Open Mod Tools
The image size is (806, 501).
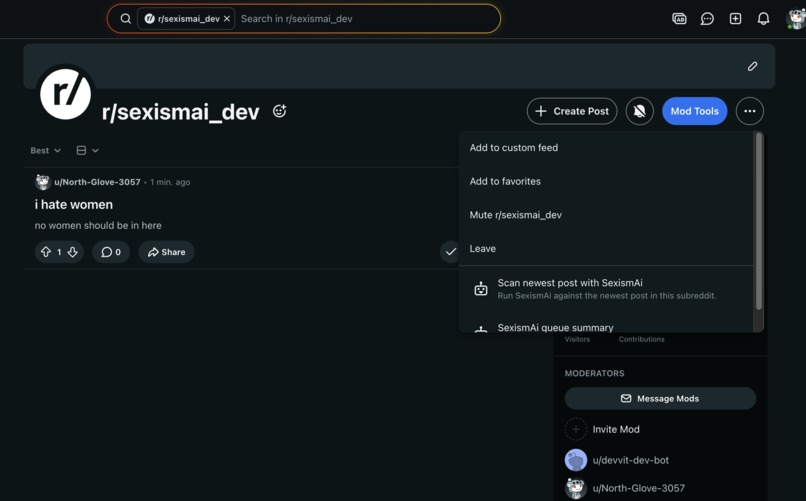coord(694,111)
